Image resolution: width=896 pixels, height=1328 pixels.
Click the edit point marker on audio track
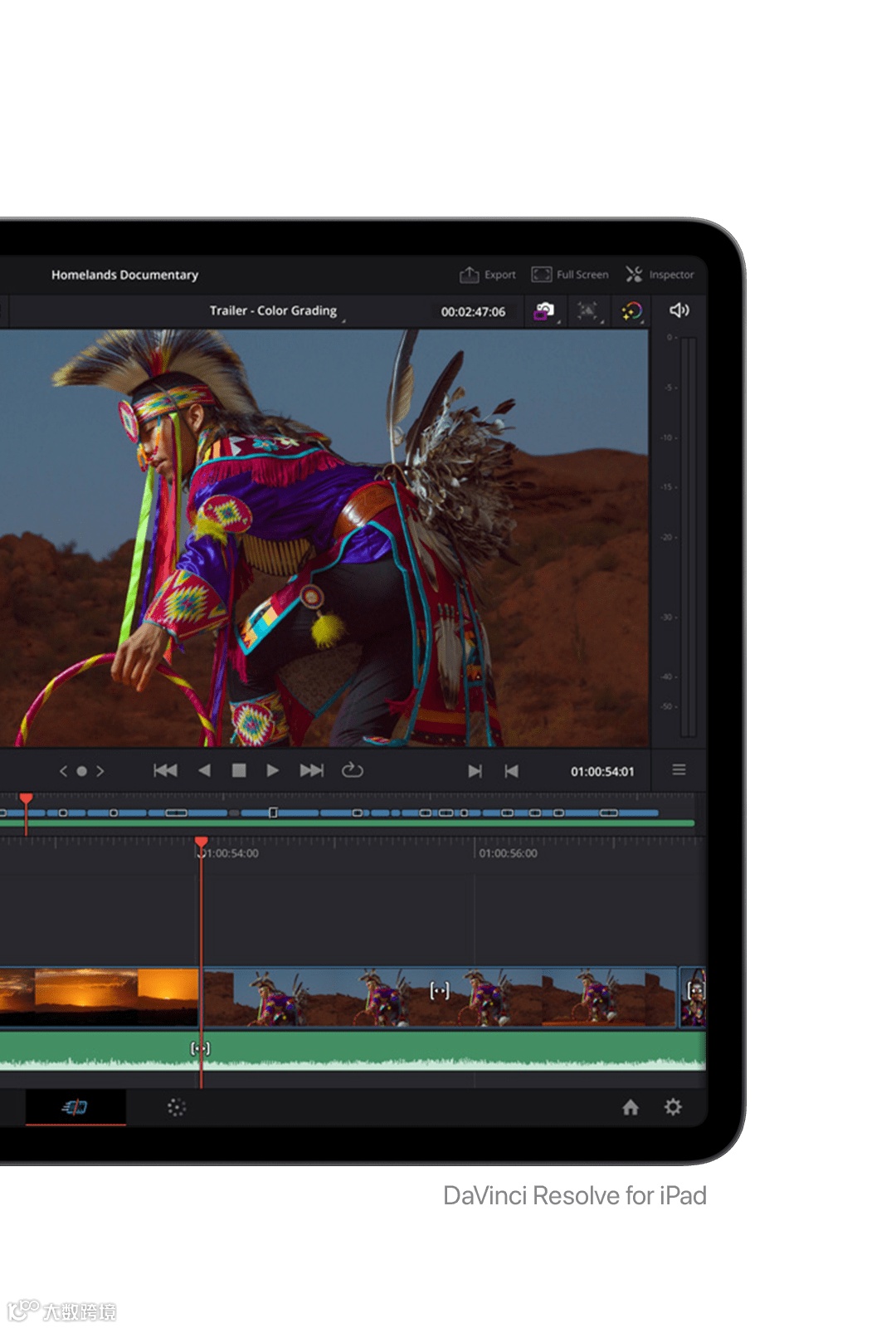tap(201, 1048)
